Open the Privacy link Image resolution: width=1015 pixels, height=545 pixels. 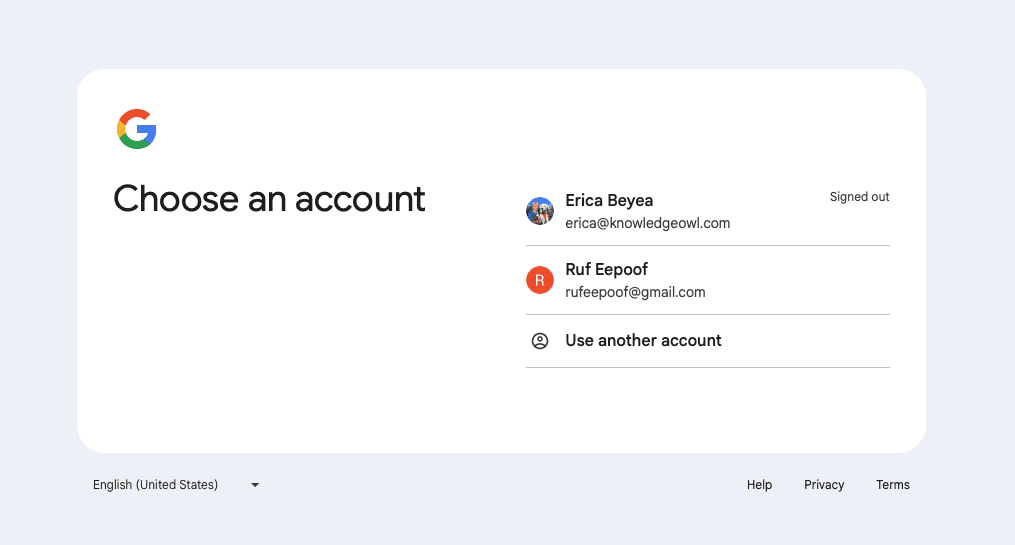click(x=824, y=485)
